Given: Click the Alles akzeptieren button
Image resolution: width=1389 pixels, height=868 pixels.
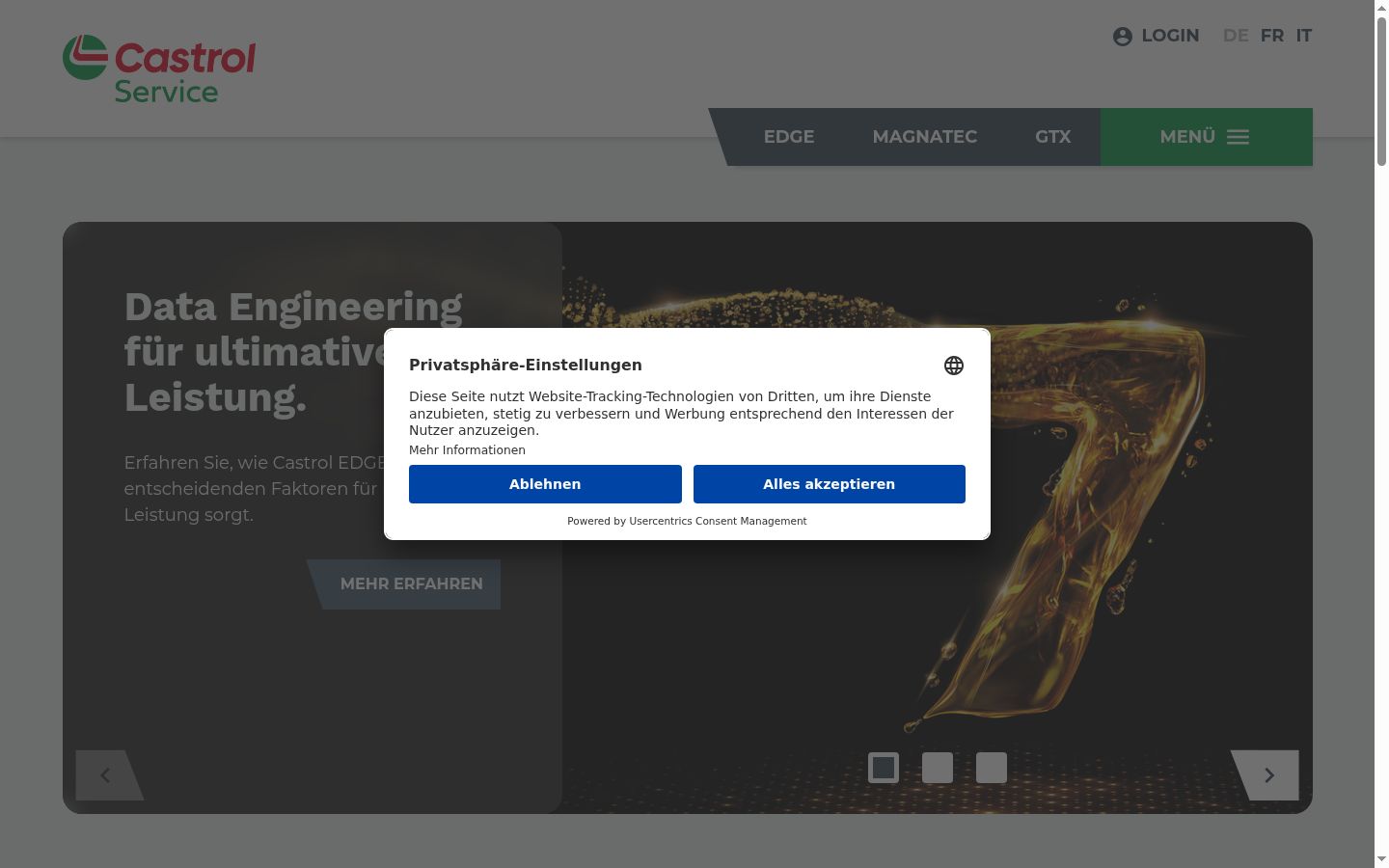Looking at the screenshot, I should [830, 484].
